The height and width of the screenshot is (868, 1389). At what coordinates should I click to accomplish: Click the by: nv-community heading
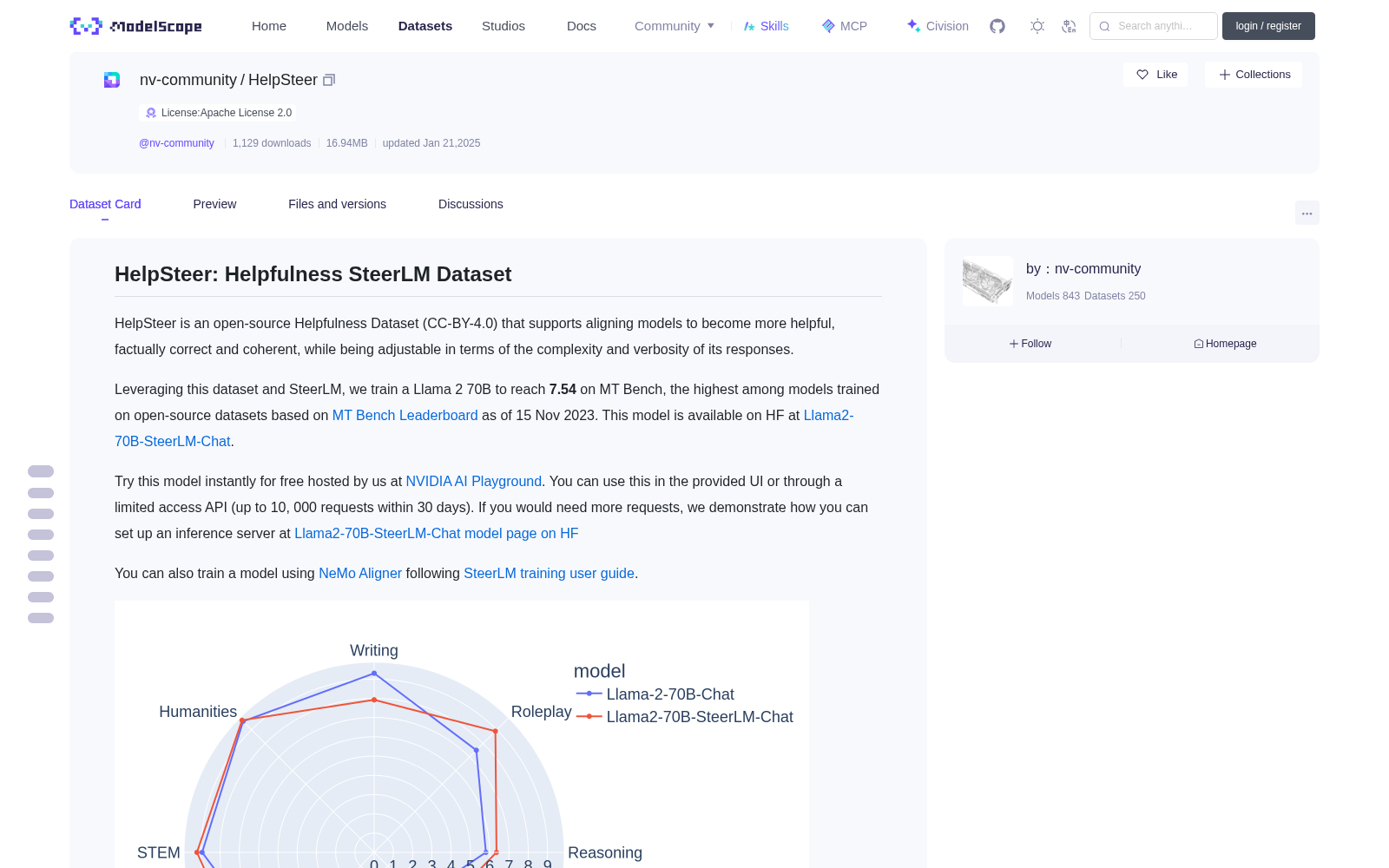1083,269
